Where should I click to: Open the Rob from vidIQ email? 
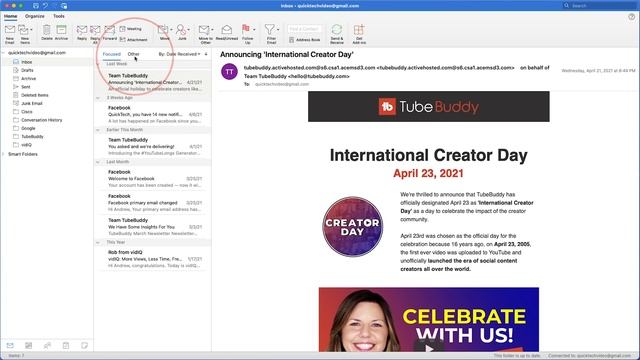[x=153, y=259]
